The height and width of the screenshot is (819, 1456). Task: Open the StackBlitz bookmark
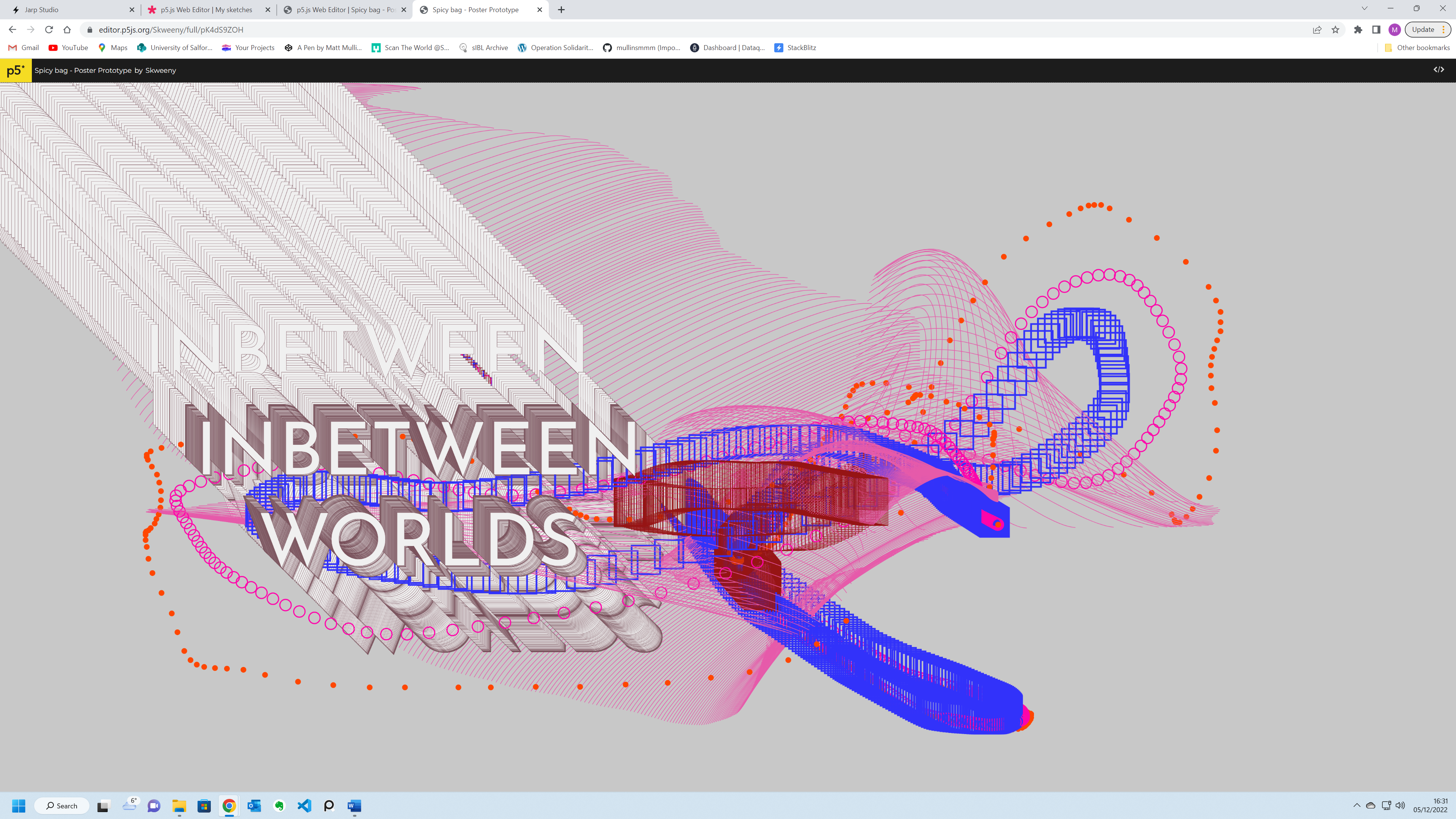(x=795, y=47)
